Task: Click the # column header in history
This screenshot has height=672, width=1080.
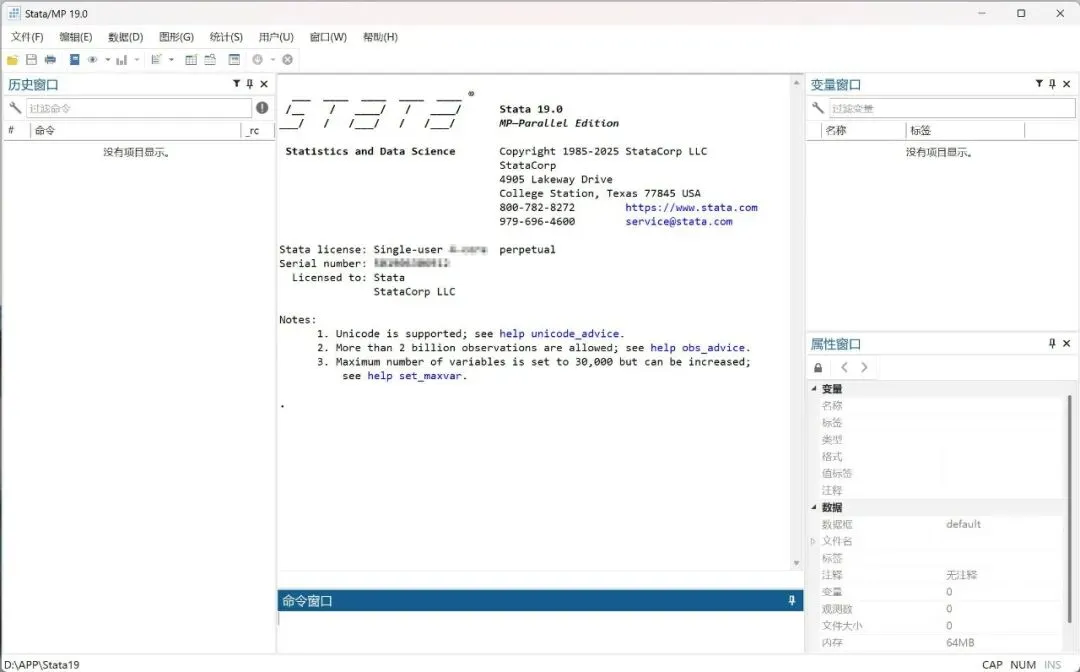Action: [x=17, y=130]
